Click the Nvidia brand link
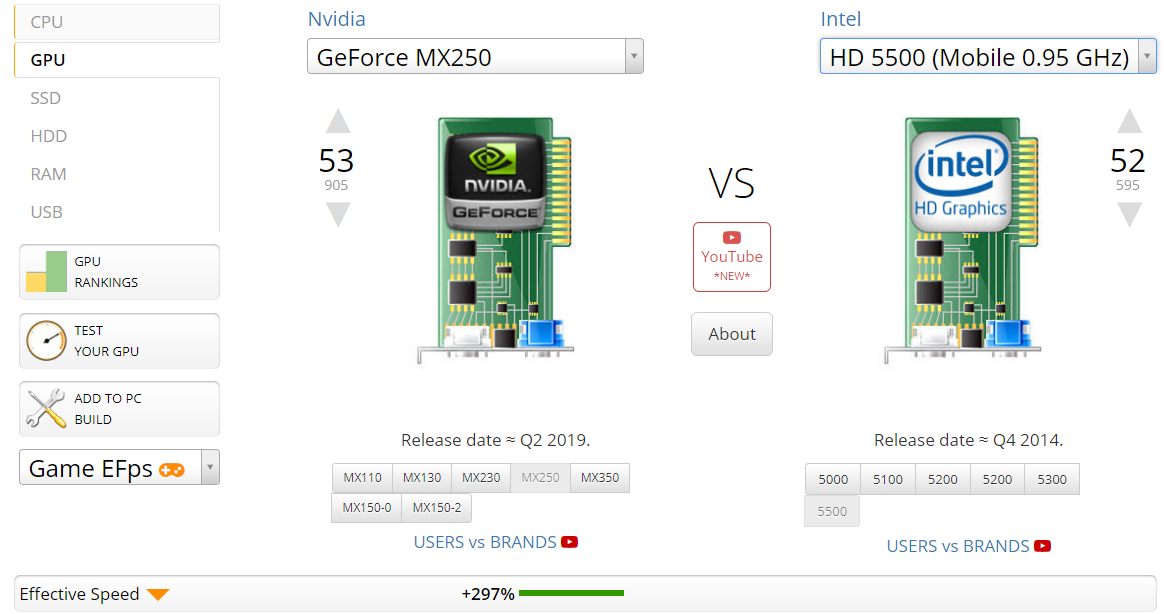1164x614 pixels. point(336,19)
